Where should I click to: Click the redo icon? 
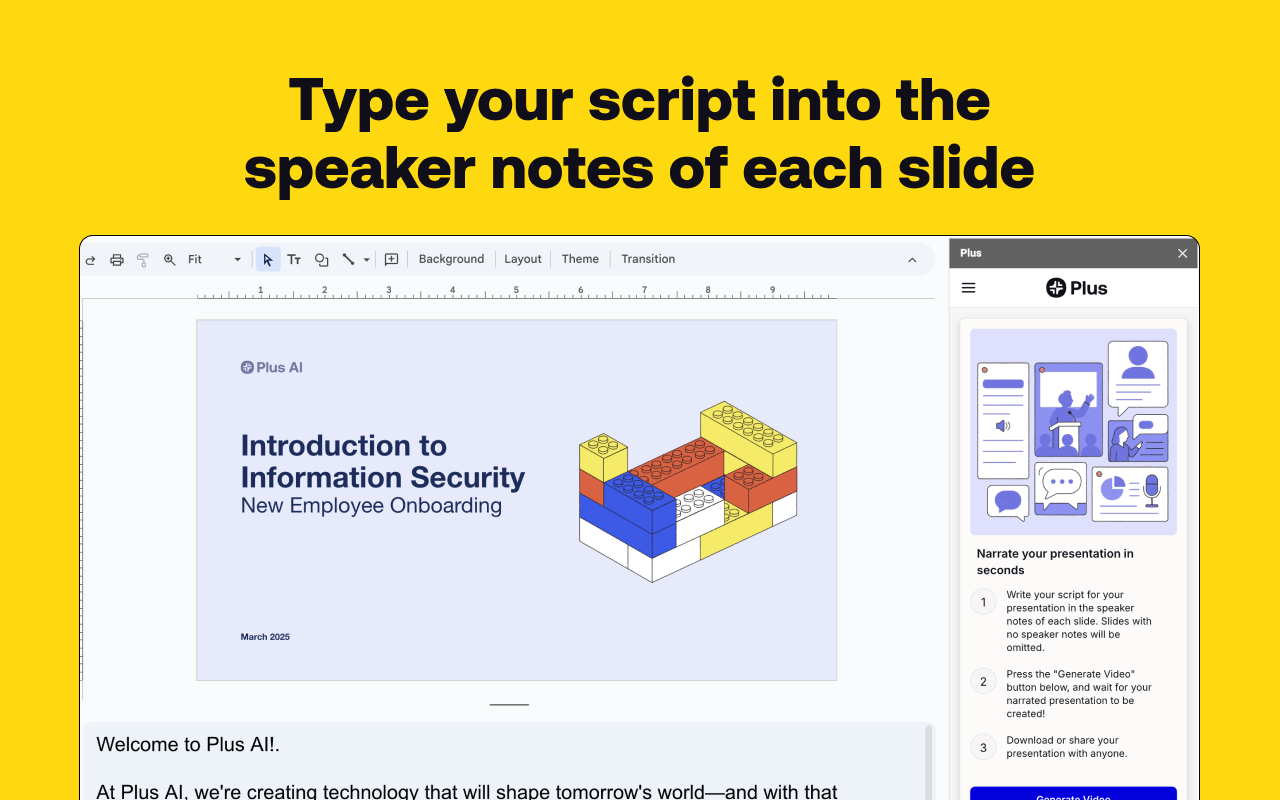[x=90, y=259]
